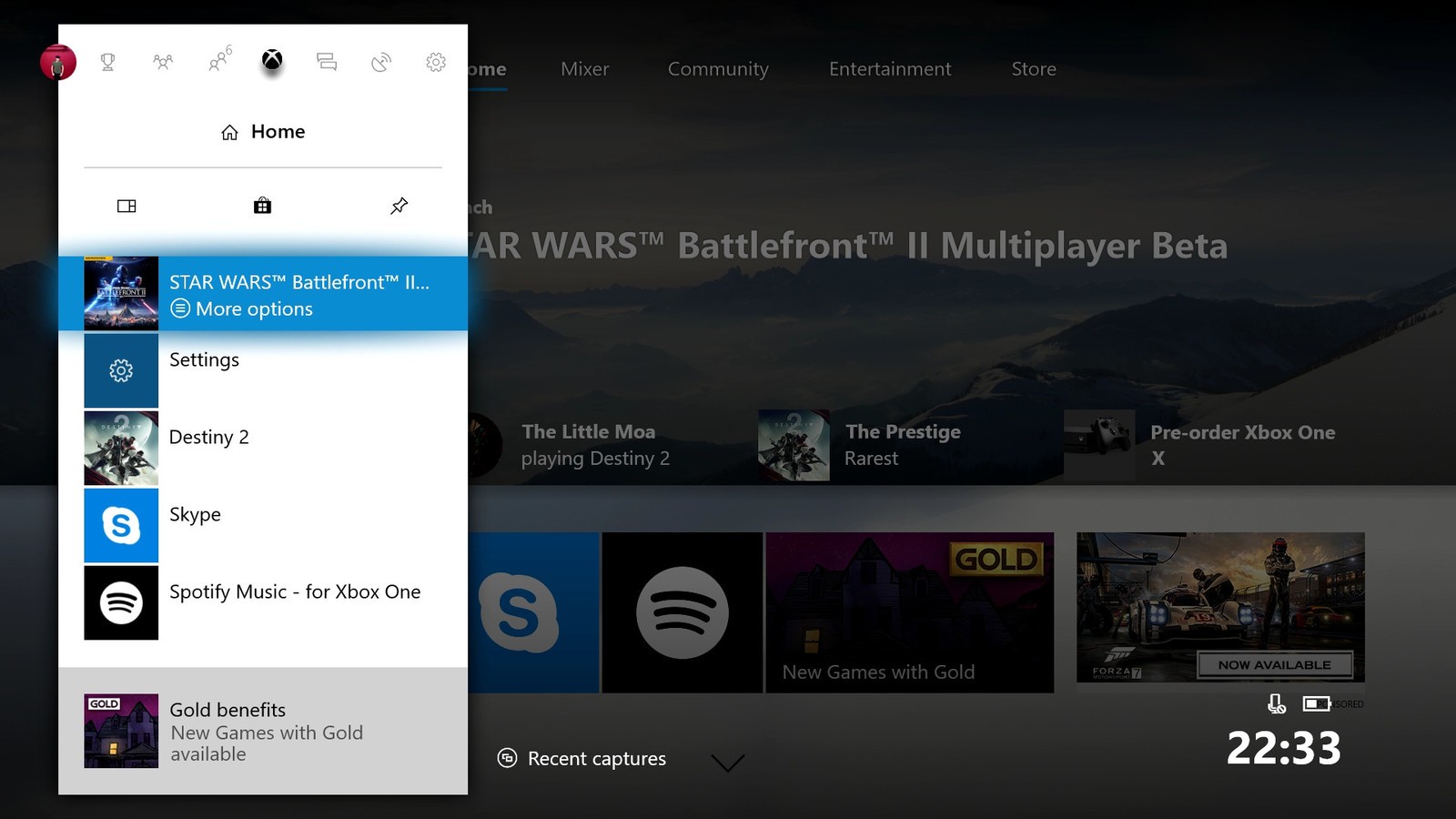Viewport: 1456px width, 819px height.
Task: Open the Achievements trophy icon
Action: [x=107, y=62]
